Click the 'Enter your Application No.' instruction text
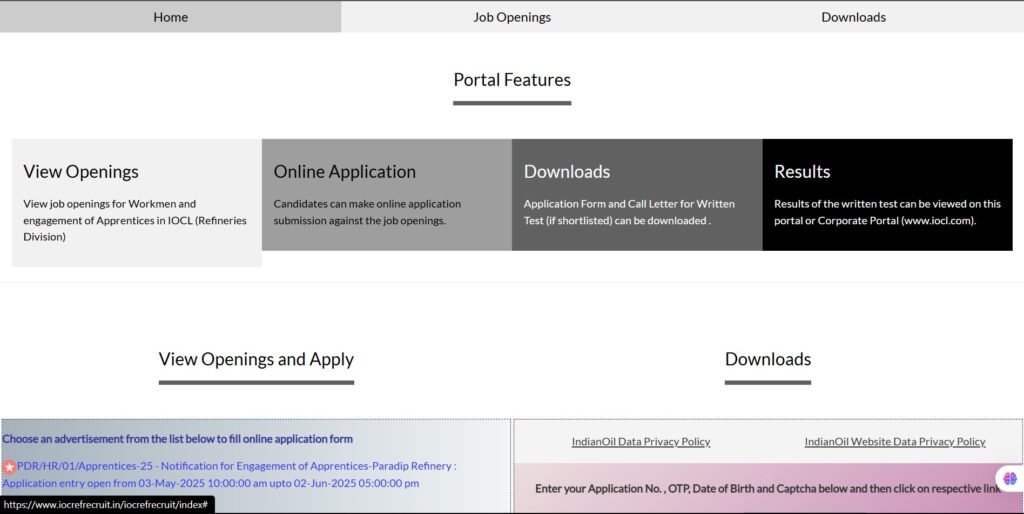 [x=768, y=488]
